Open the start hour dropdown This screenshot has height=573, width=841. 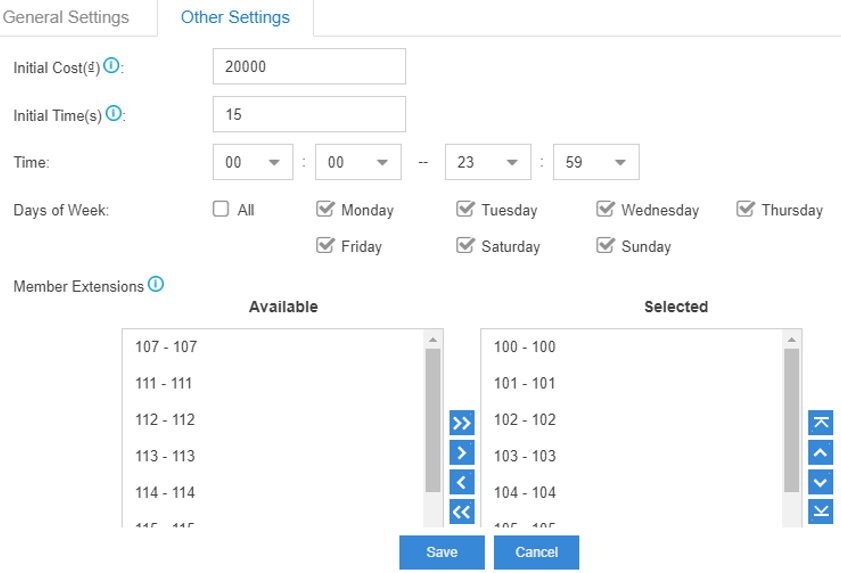(x=253, y=162)
